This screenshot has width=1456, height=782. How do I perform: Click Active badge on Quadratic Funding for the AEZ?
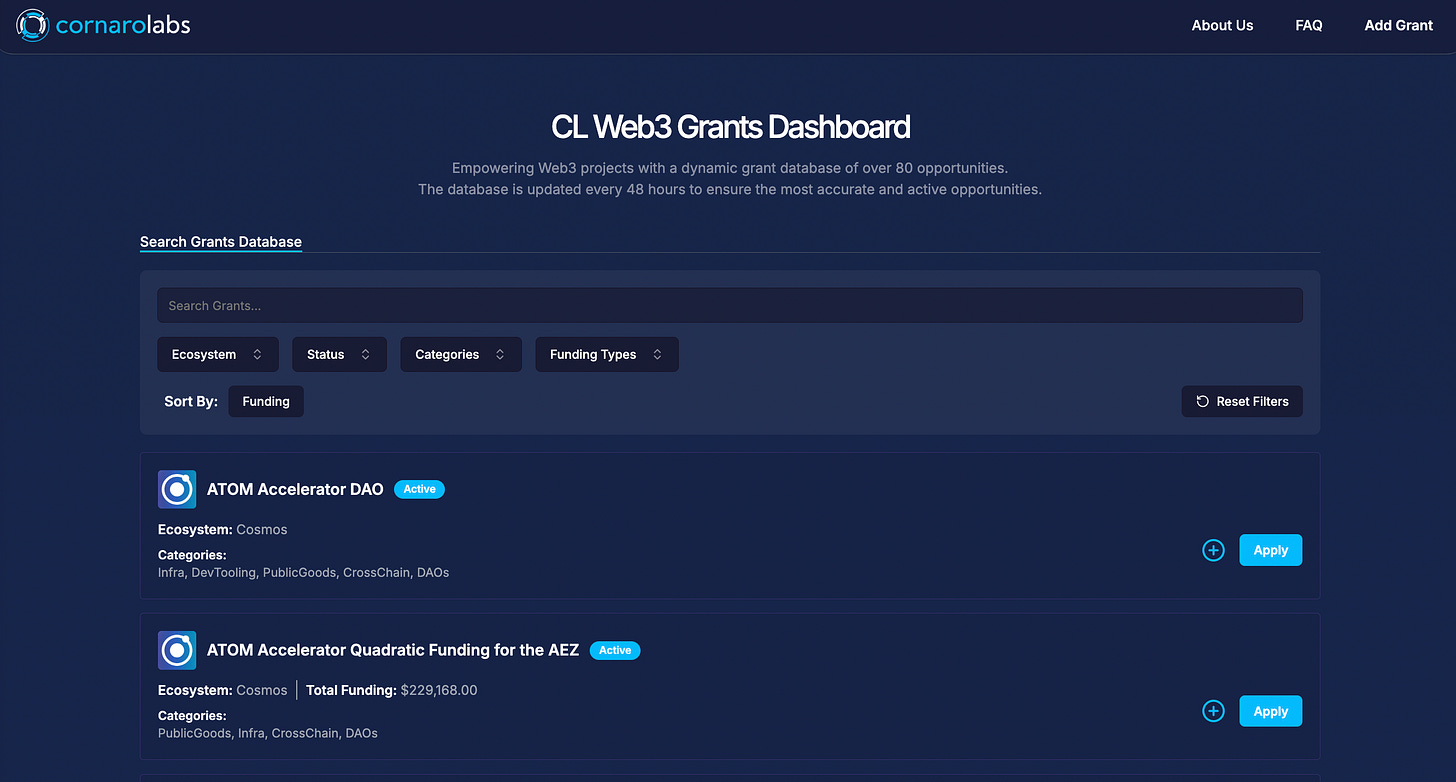pos(615,650)
